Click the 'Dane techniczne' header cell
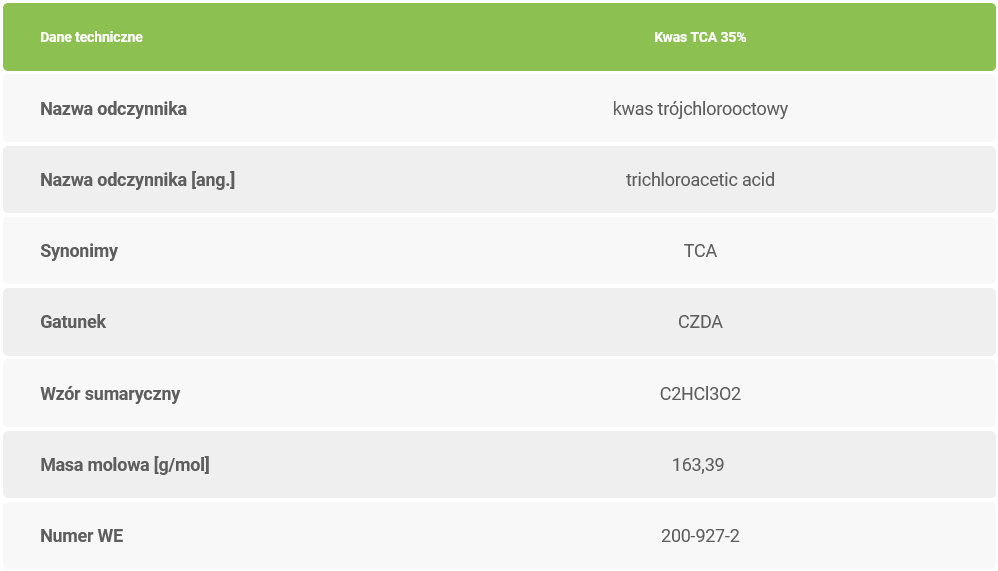 click(91, 37)
